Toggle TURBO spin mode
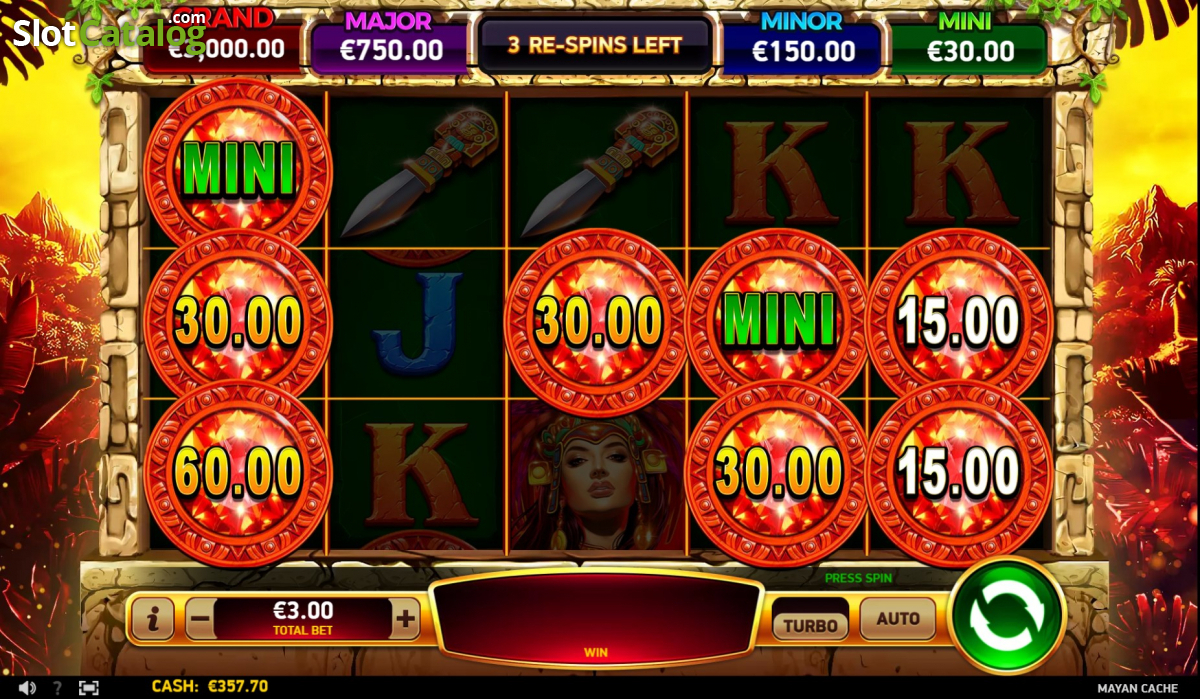This screenshot has height=699, width=1200. coord(810,625)
